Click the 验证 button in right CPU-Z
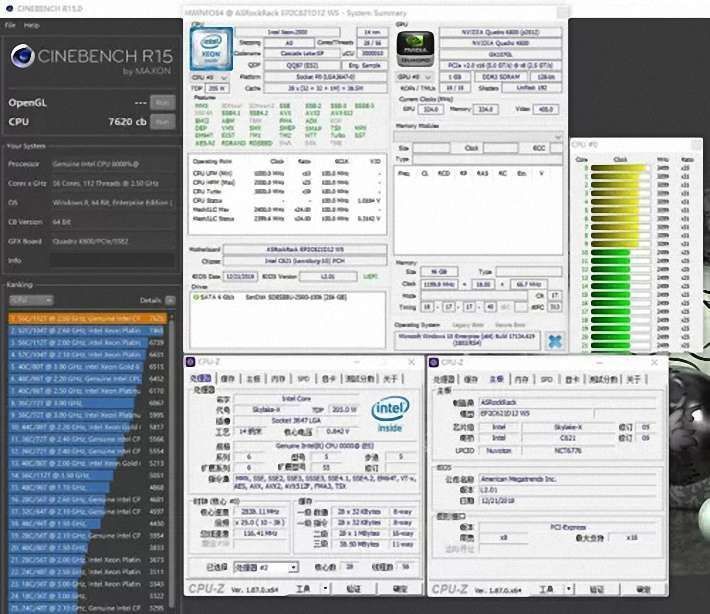This screenshot has height=614, width=710. [596, 589]
